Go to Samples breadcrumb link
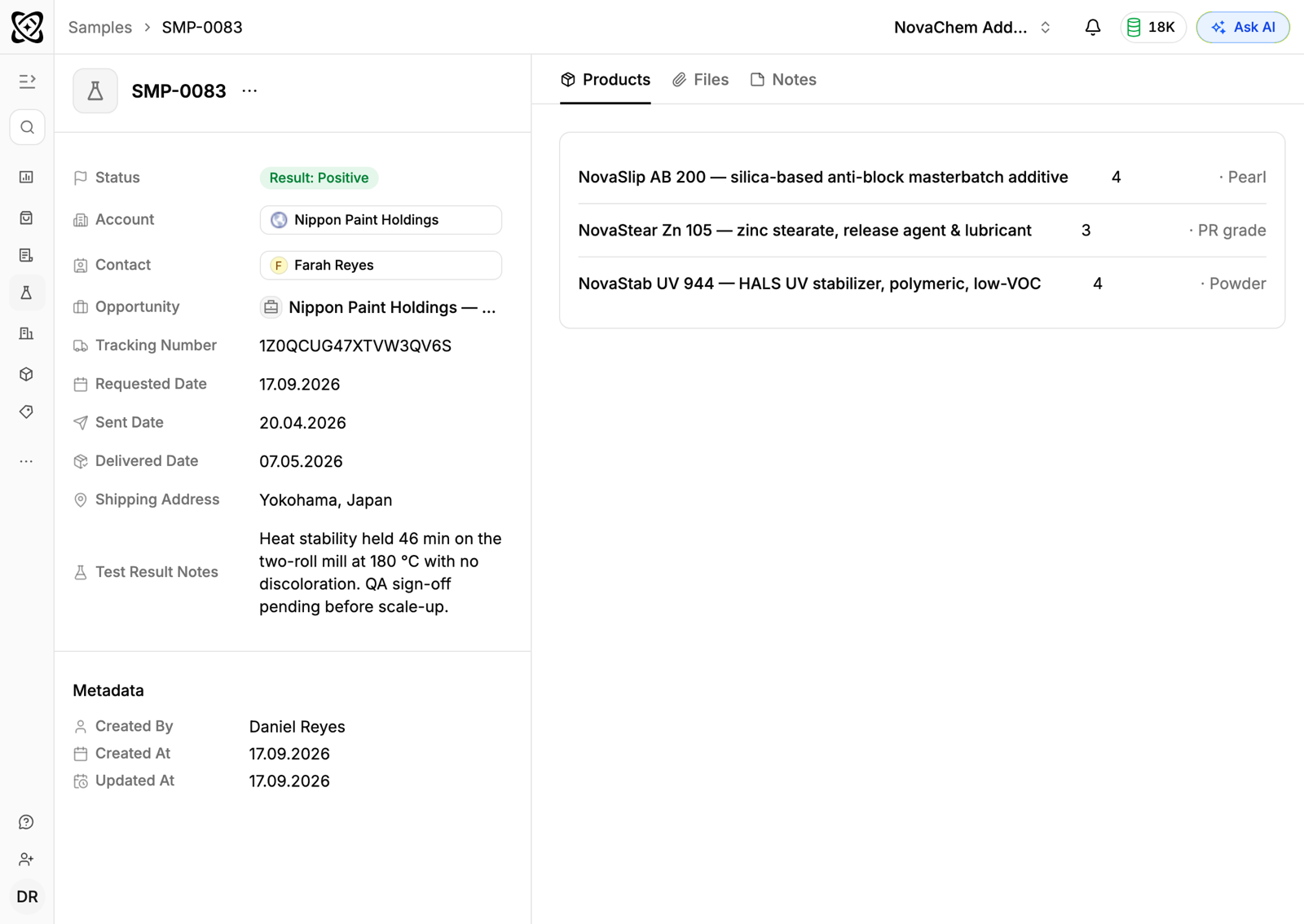Screen dimensions: 1304x924 click(100, 27)
